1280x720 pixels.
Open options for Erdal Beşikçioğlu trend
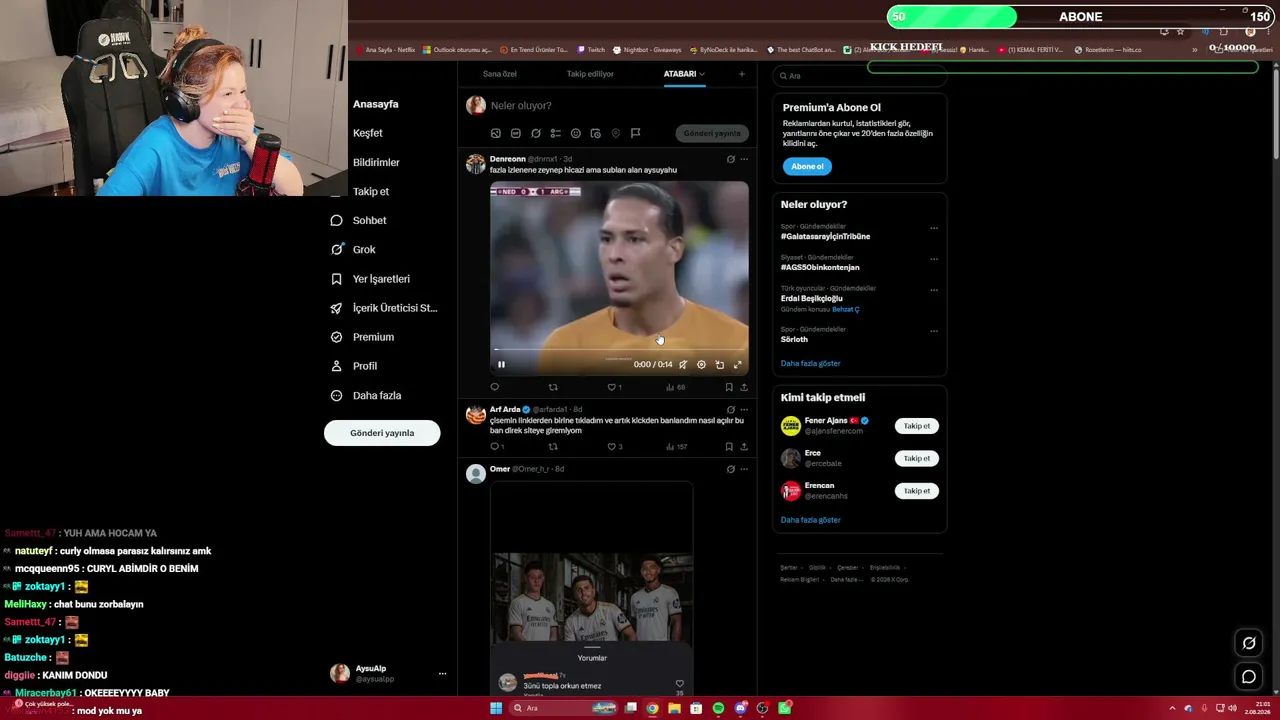coord(934,290)
